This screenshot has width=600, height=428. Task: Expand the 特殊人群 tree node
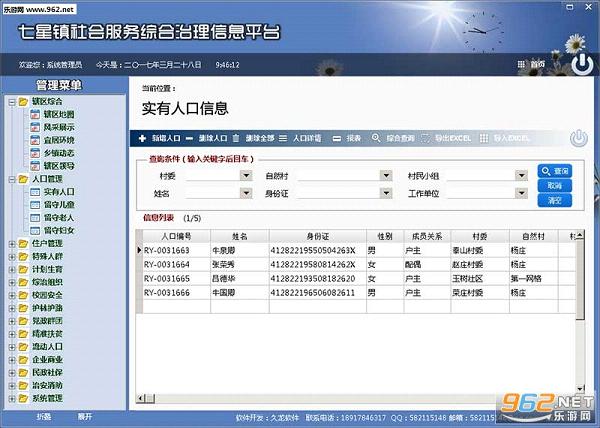coord(12,257)
